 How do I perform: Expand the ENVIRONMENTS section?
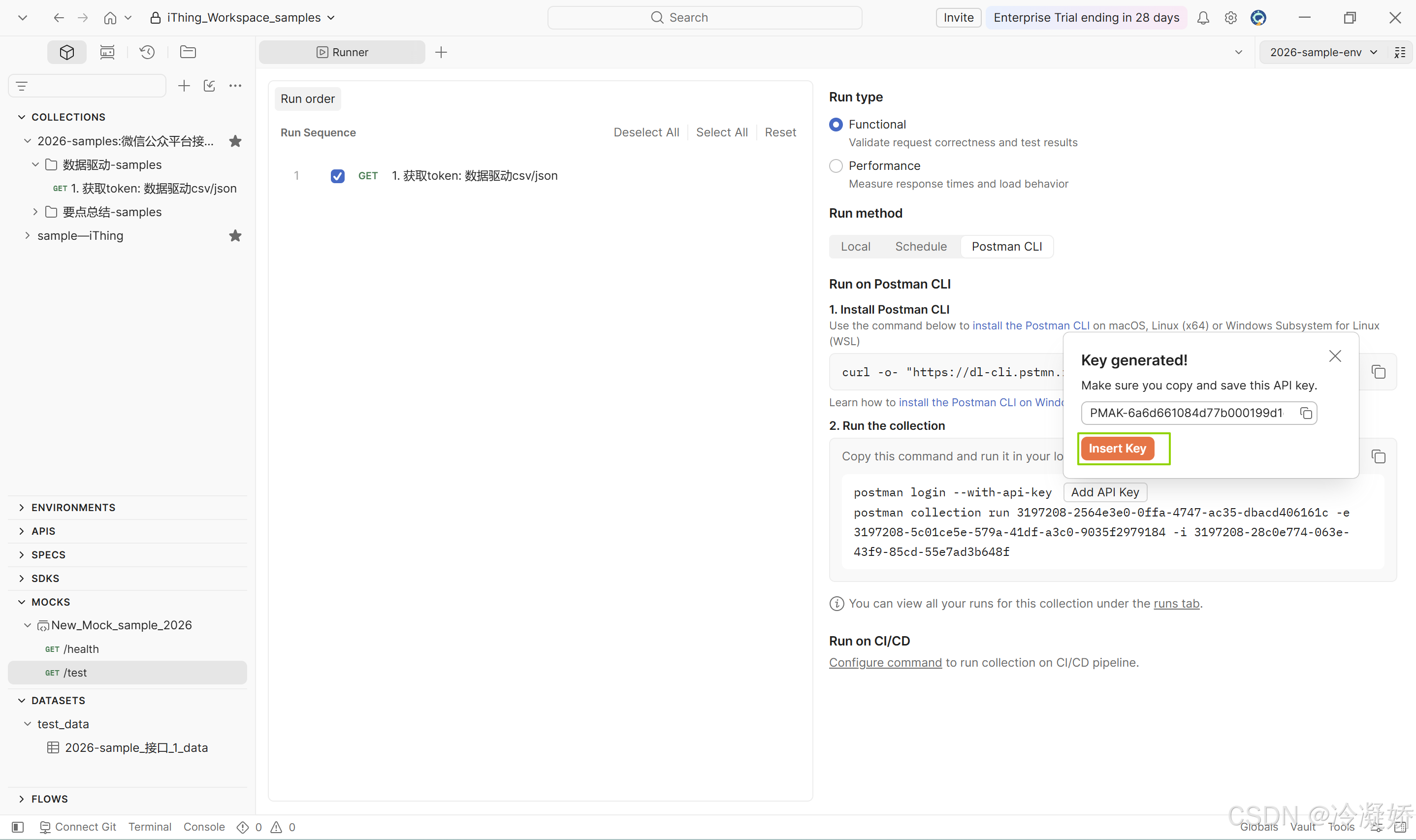[22, 508]
